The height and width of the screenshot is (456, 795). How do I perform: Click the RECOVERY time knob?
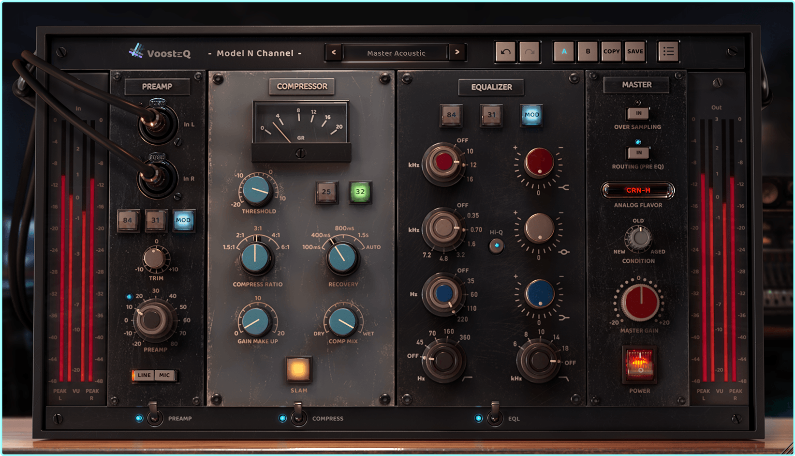click(x=343, y=258)
